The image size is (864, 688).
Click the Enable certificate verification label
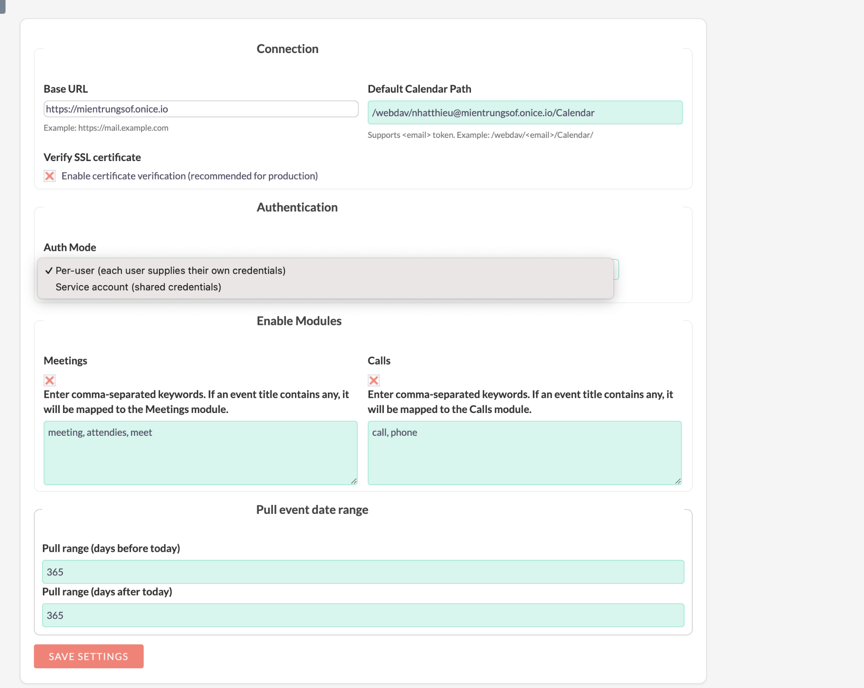click(x=189, y=176)
